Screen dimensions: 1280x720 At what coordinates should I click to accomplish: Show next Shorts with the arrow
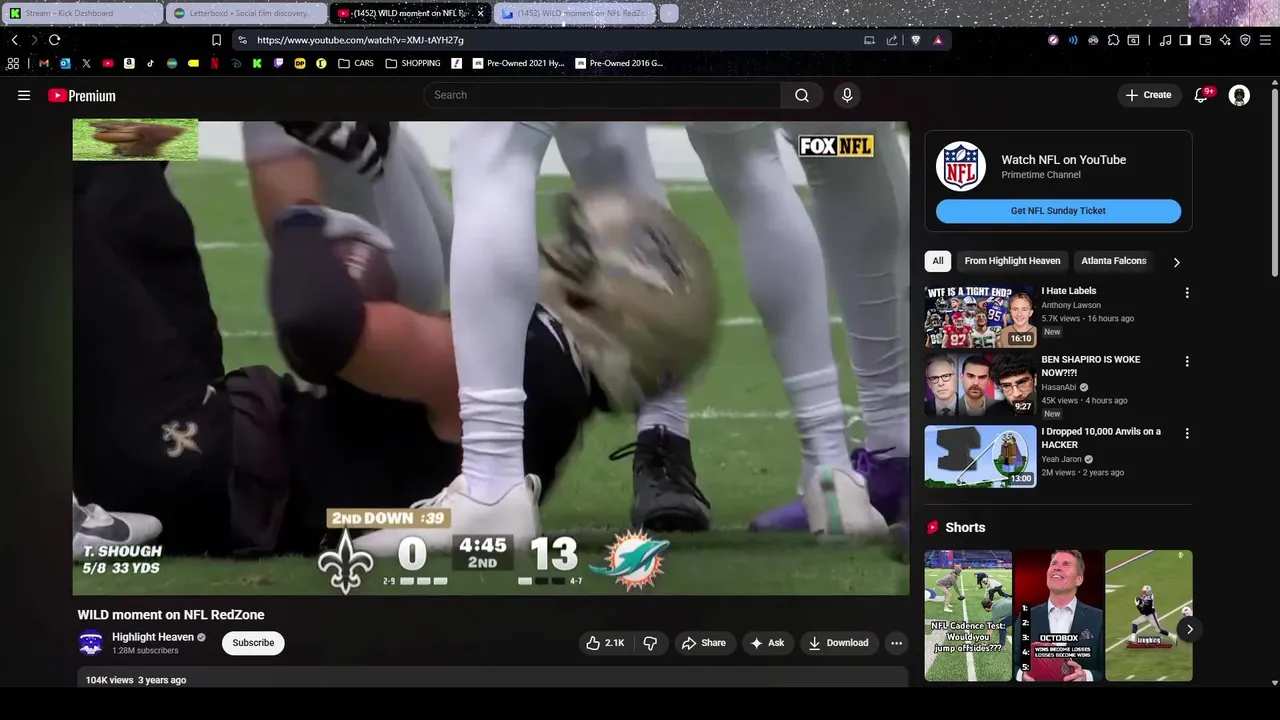1189,629
